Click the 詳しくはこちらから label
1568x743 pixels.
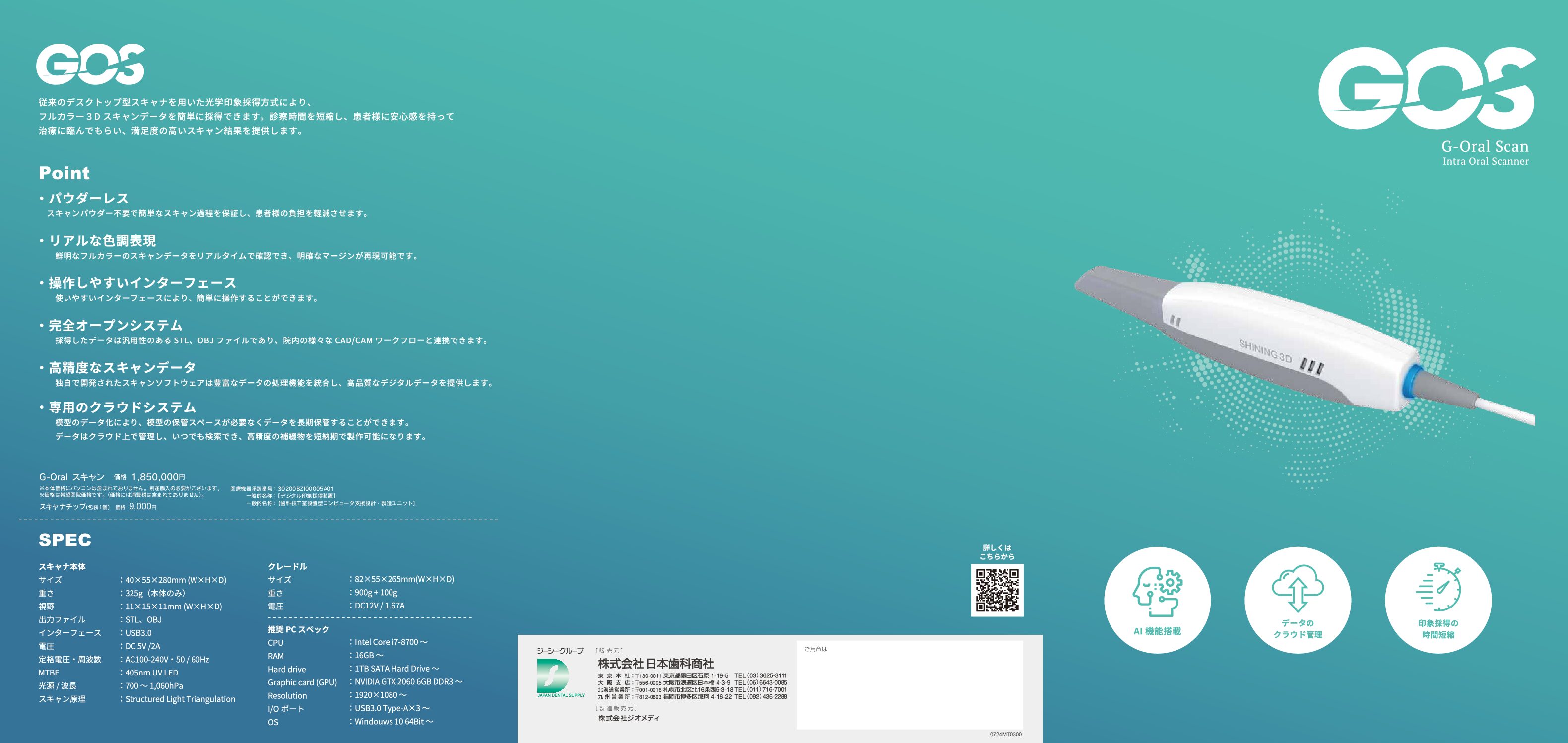[x=997, y=552]
